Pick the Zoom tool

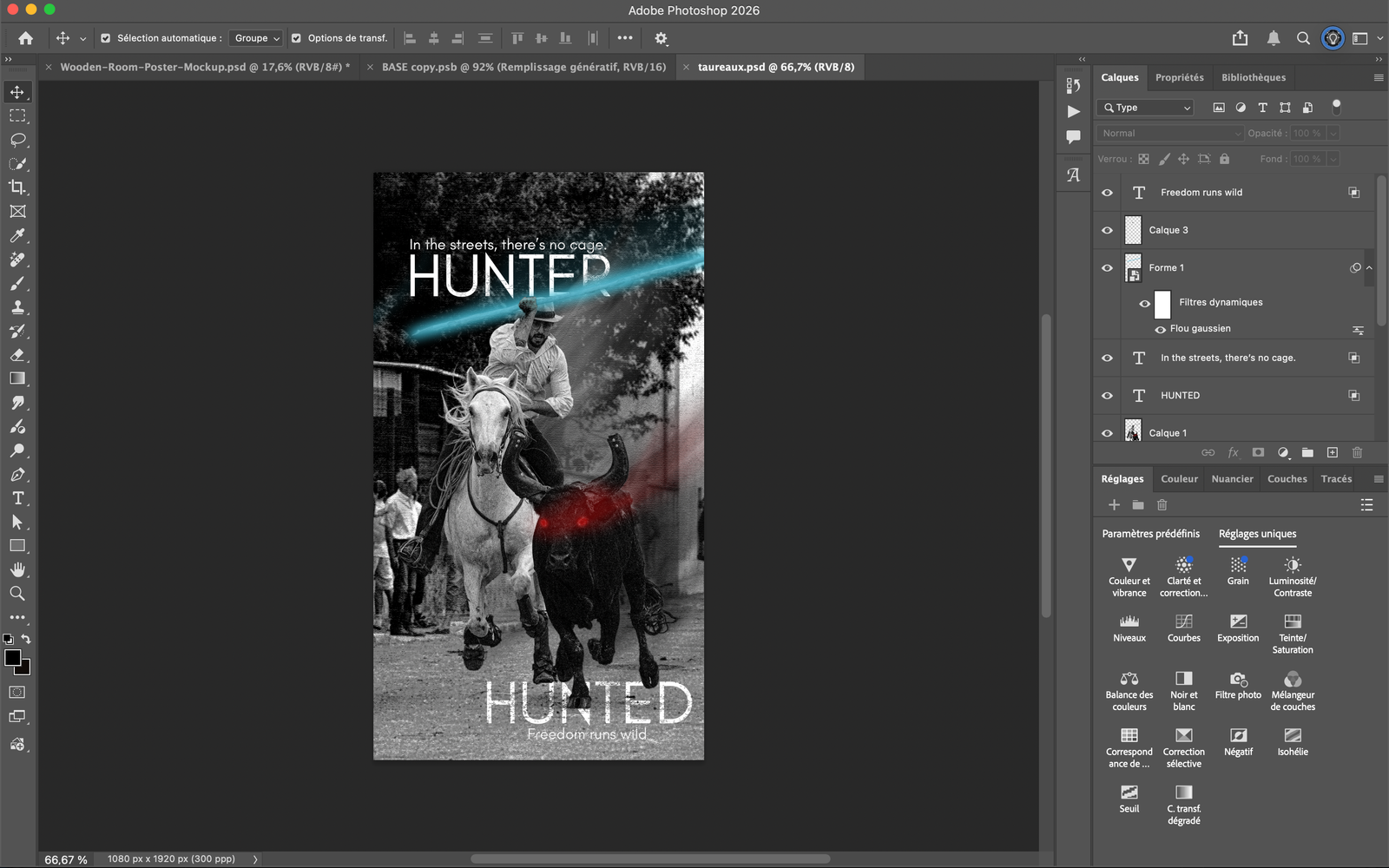[18, 594]
